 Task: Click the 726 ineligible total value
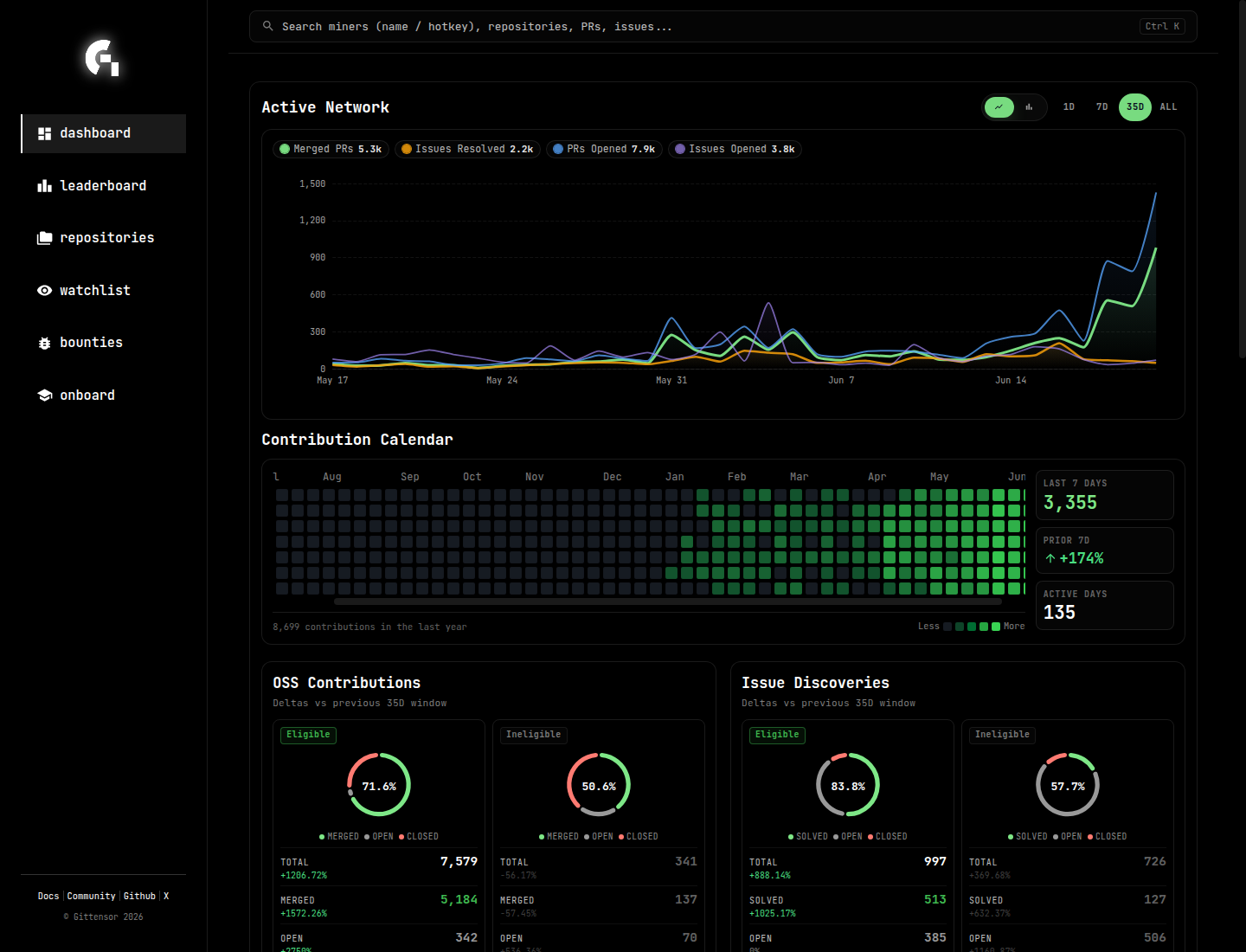click(1155, 862)
